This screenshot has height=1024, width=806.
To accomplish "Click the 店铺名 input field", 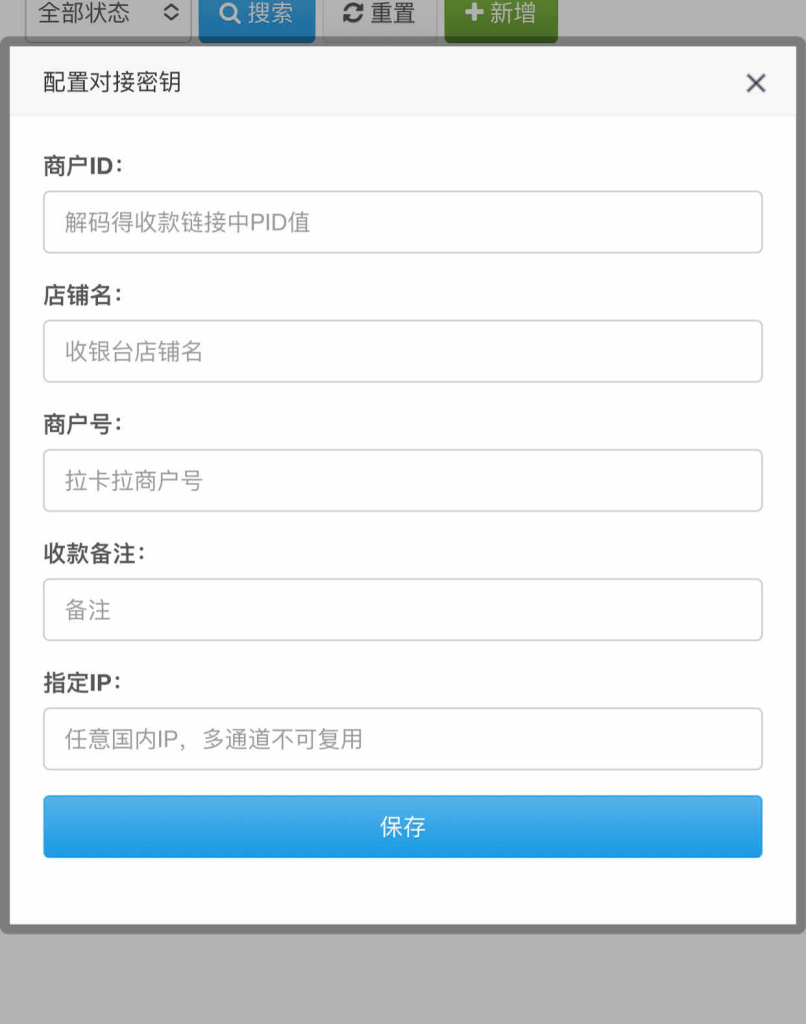I will coord(402,351).
